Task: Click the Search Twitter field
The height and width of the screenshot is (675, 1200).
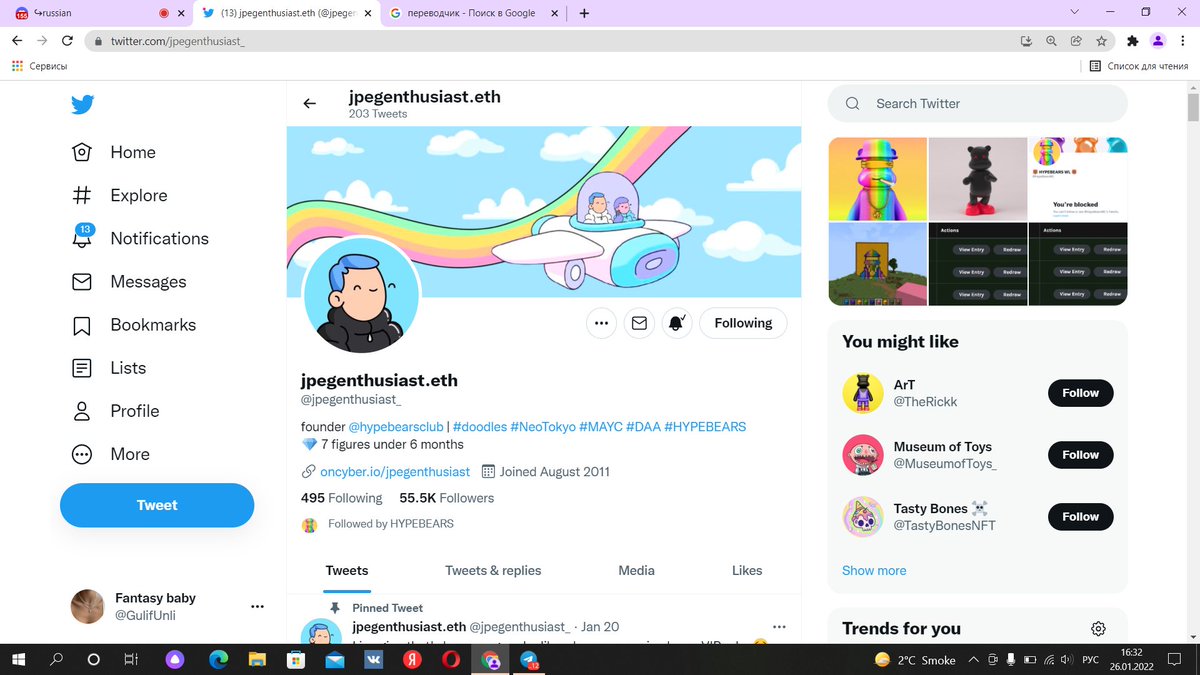Action: (977, 103)
